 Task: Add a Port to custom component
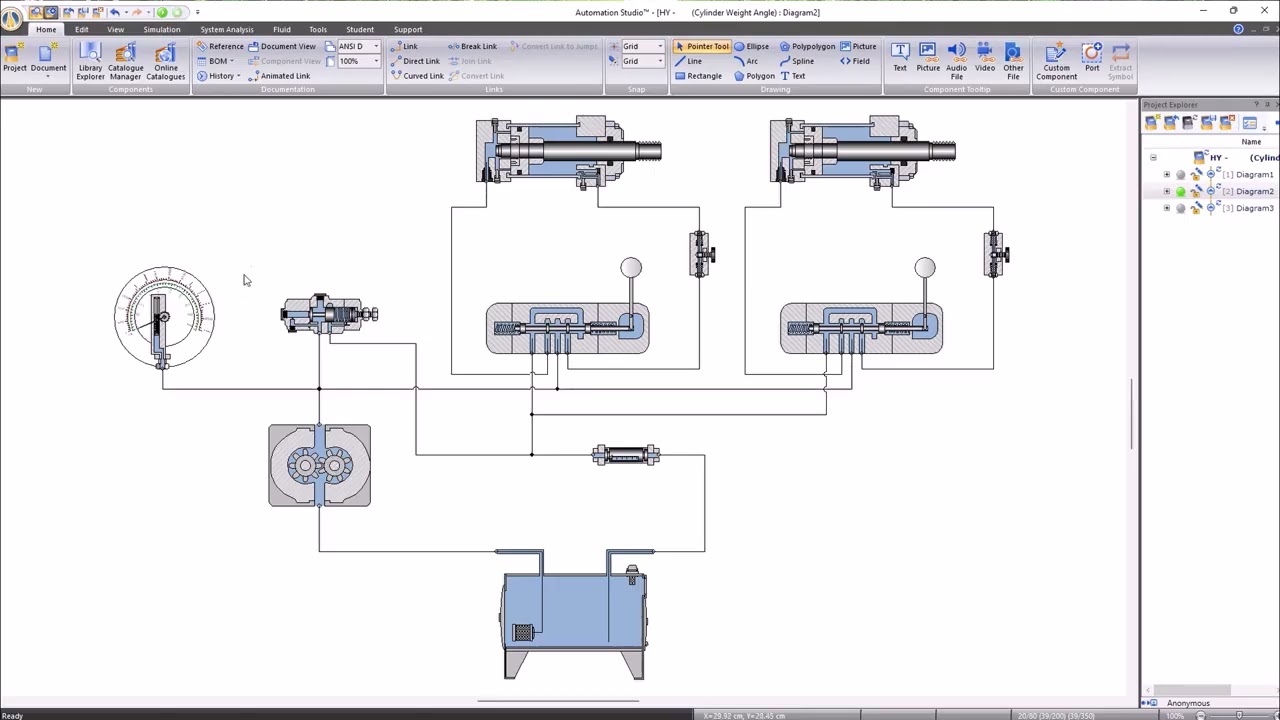pos(1092,58)
